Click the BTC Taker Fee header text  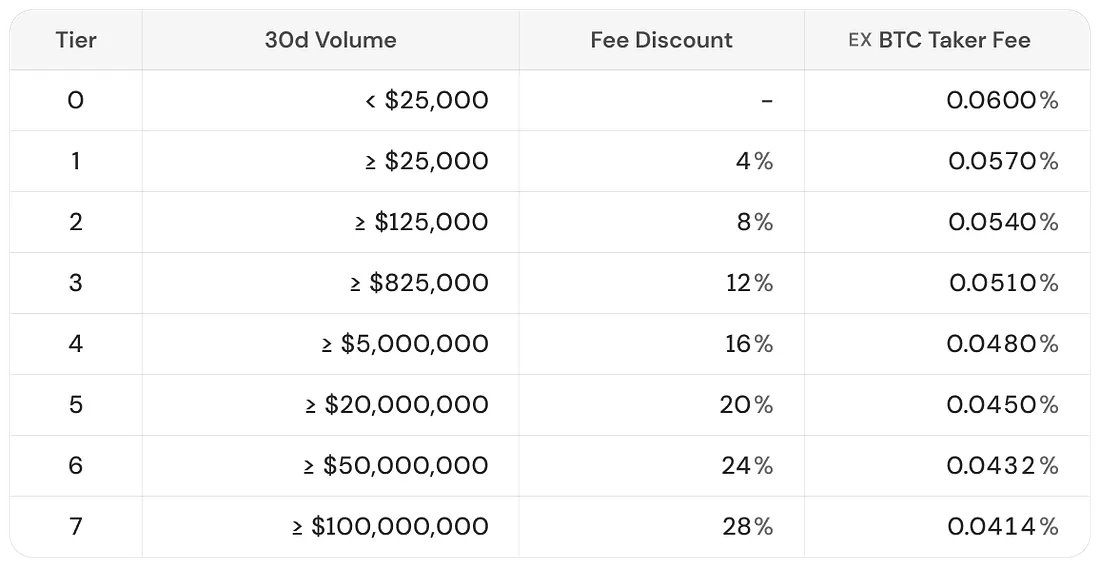954,40
